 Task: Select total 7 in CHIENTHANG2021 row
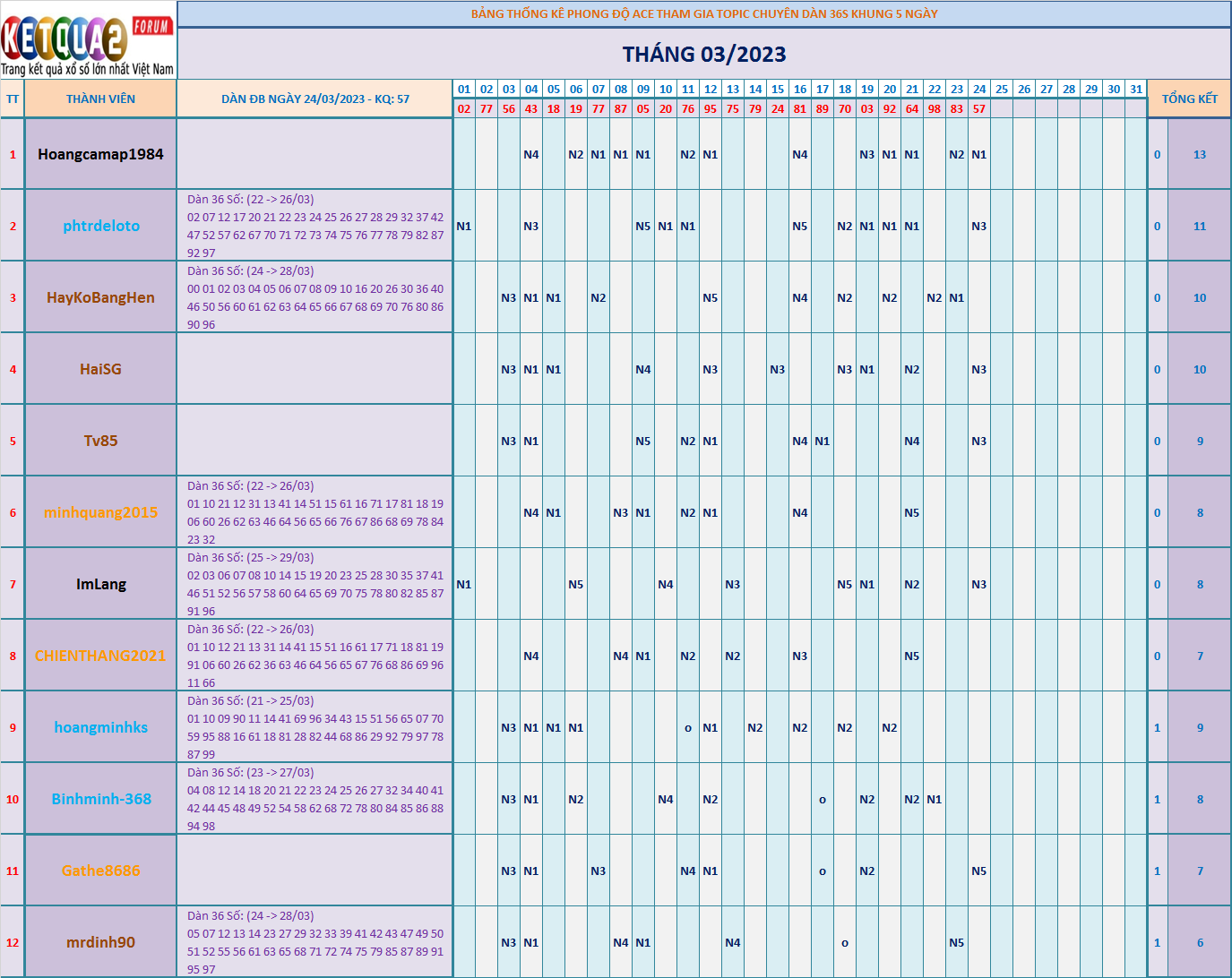(1200, 656)
